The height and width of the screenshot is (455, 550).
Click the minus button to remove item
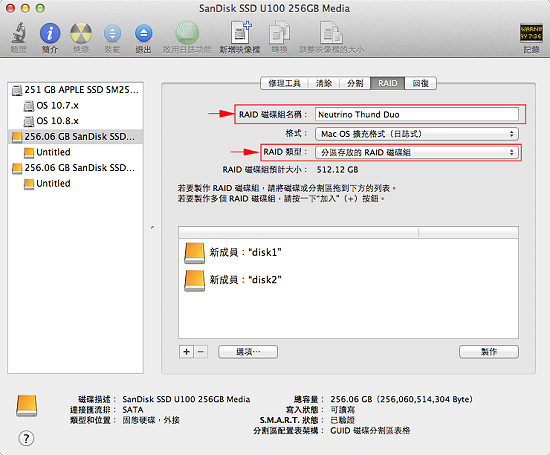pos(201,352)
